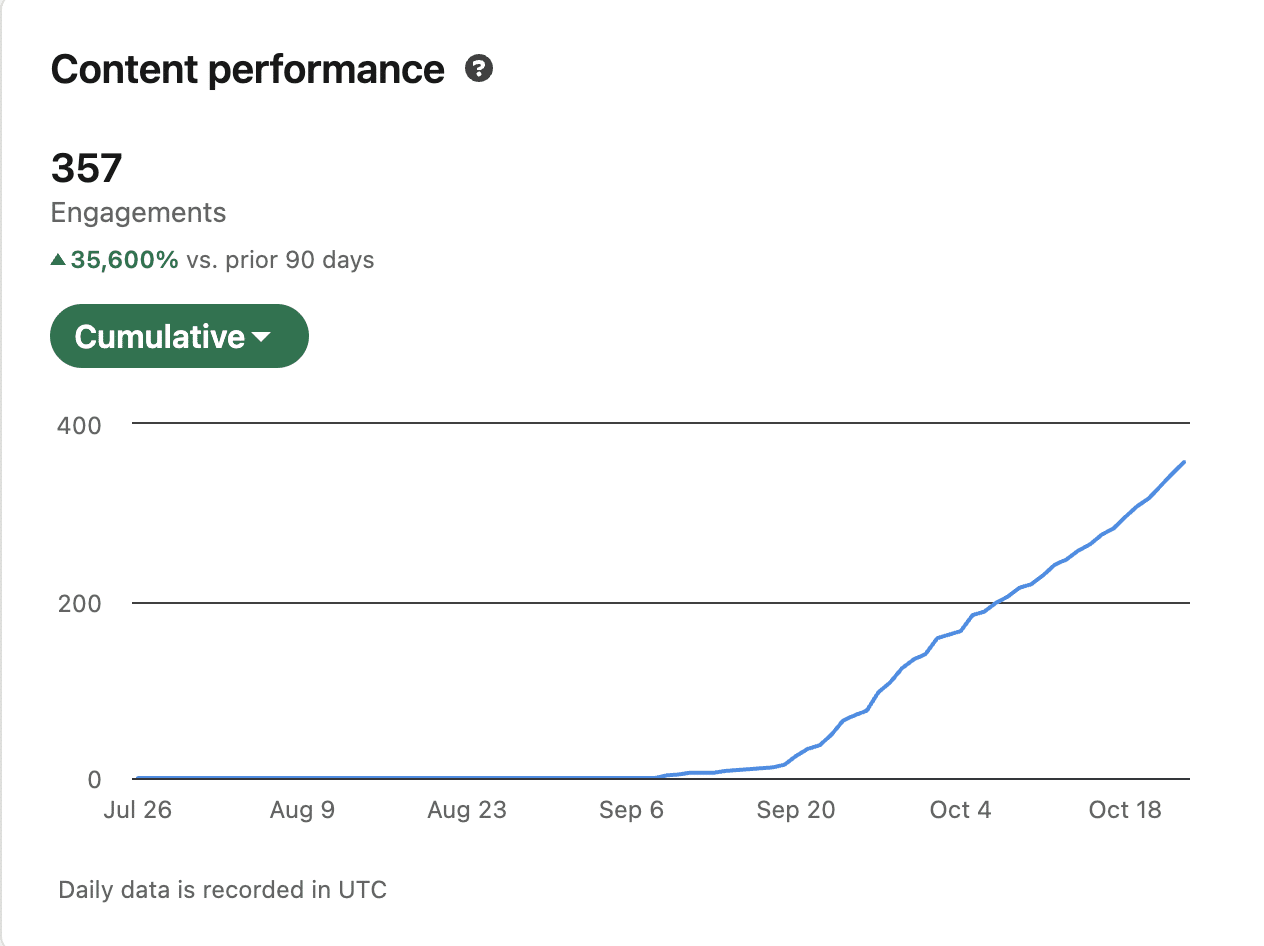Click the Oct 18 x-axis label
Viewport: 1264px width, 946px height.
click(x=1125, y=810)
